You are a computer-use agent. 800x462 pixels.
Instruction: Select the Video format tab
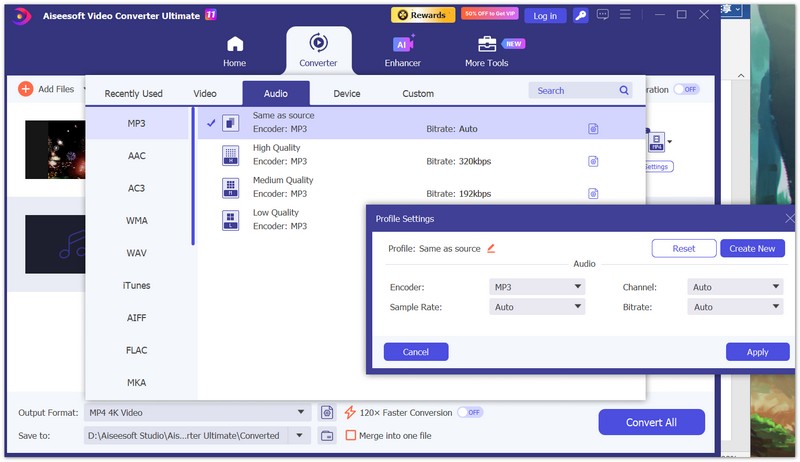[x=205, y=93]
